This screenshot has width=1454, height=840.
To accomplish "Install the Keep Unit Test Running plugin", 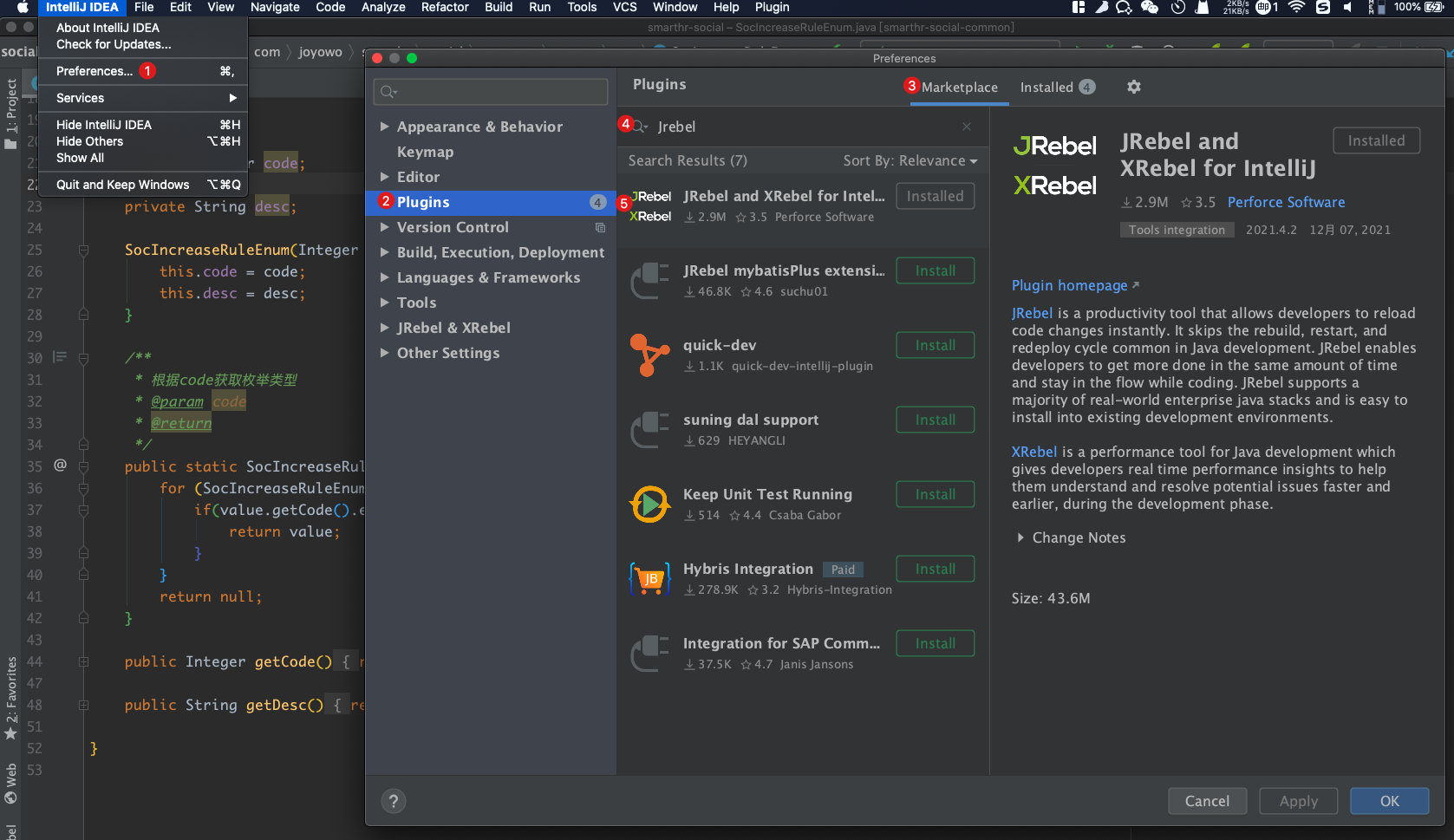I will tap(936, 494).
